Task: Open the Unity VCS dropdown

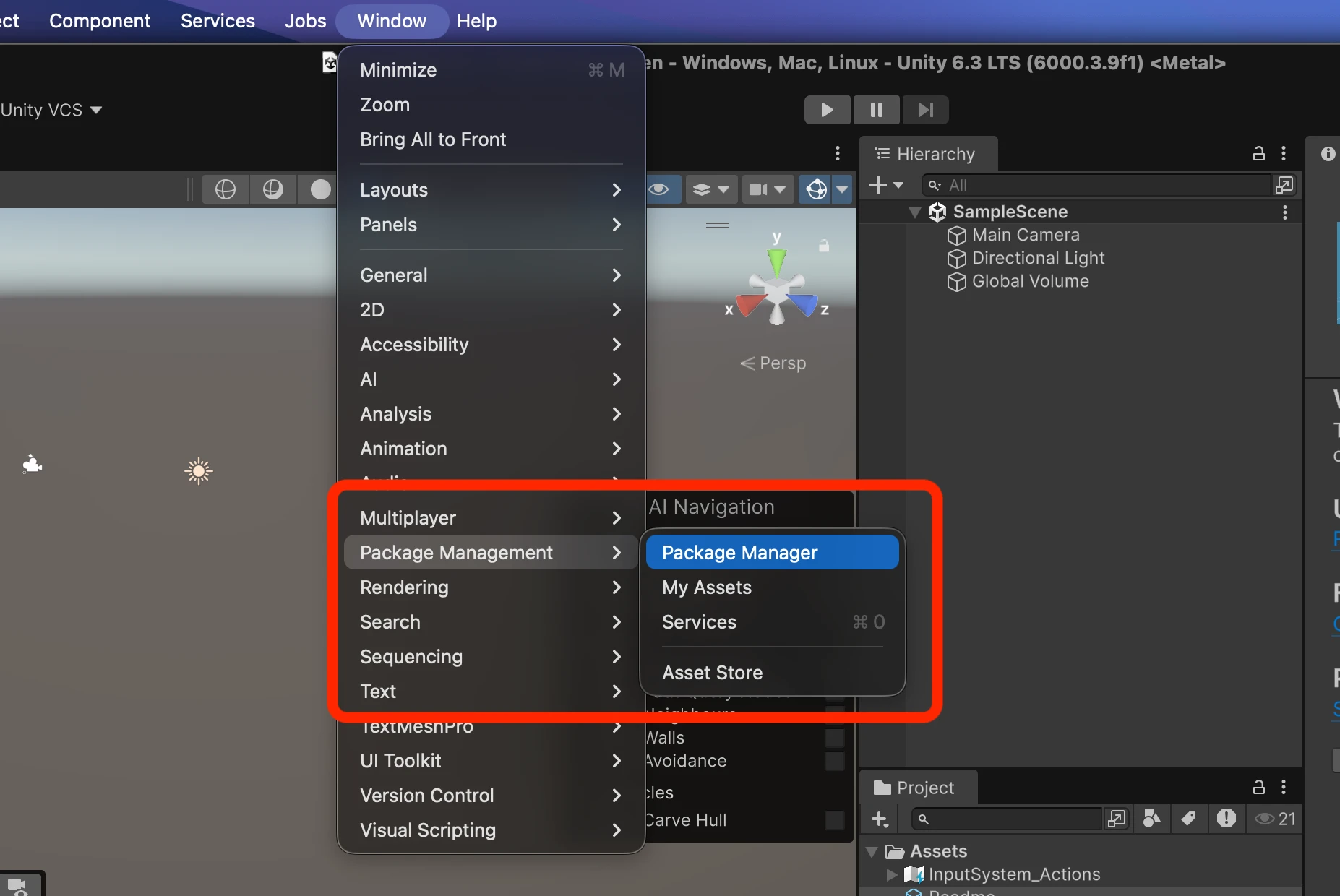Action: click(x=51, y=110)
